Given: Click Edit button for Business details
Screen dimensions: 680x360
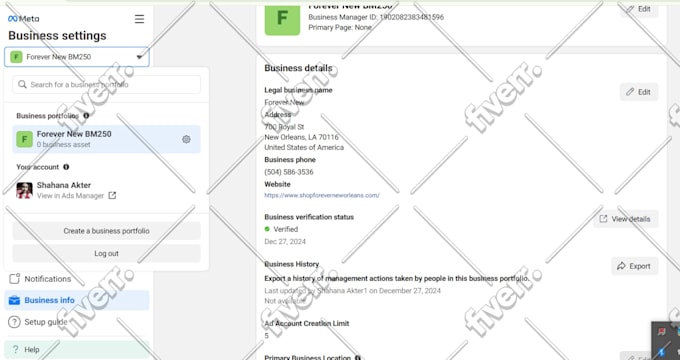Looking at the screenshot, I should (639, 92).
